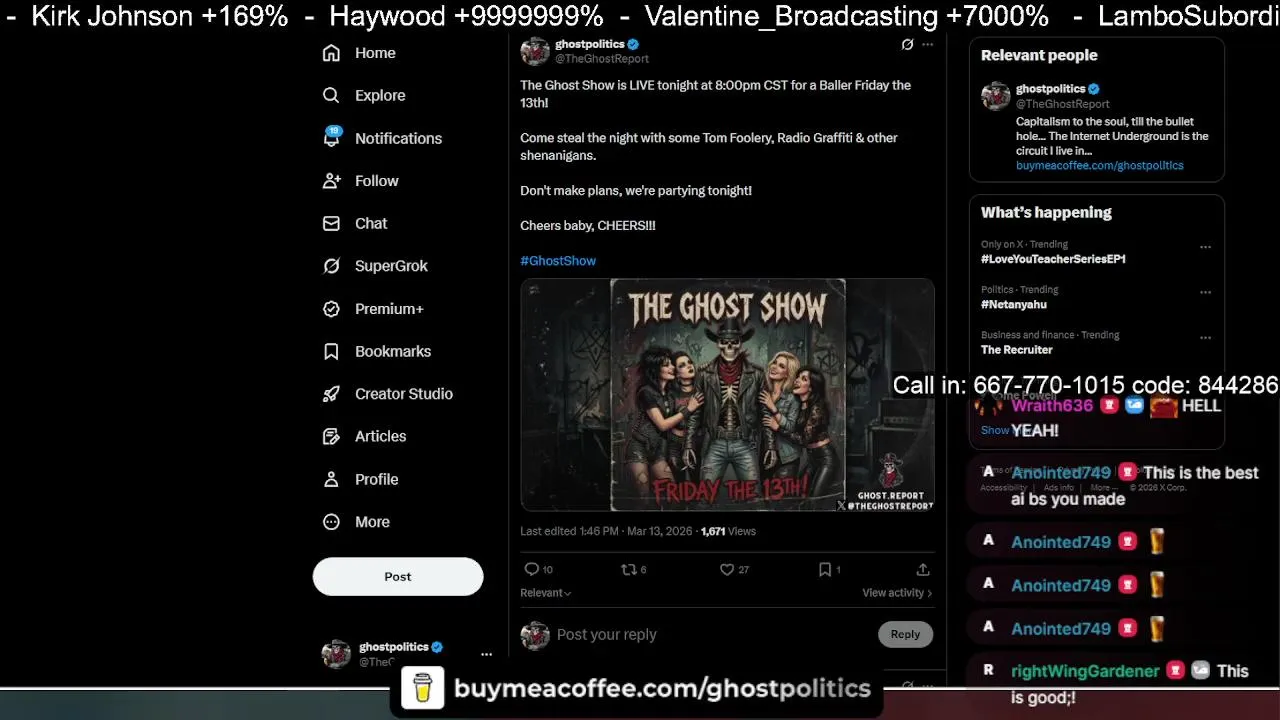Click the Grok icon on the post
The image size is (1280, 720).
(x=907, y=44)
